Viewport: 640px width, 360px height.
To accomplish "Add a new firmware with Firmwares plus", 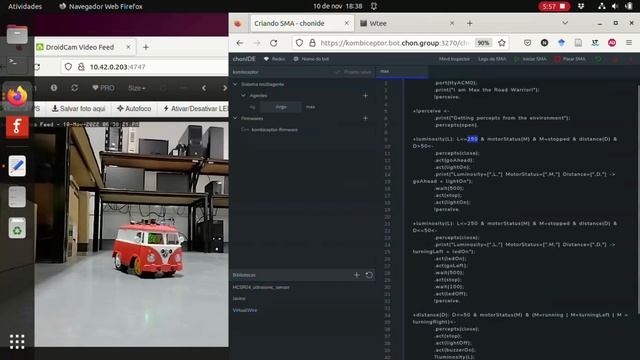I will click(365, 118).
